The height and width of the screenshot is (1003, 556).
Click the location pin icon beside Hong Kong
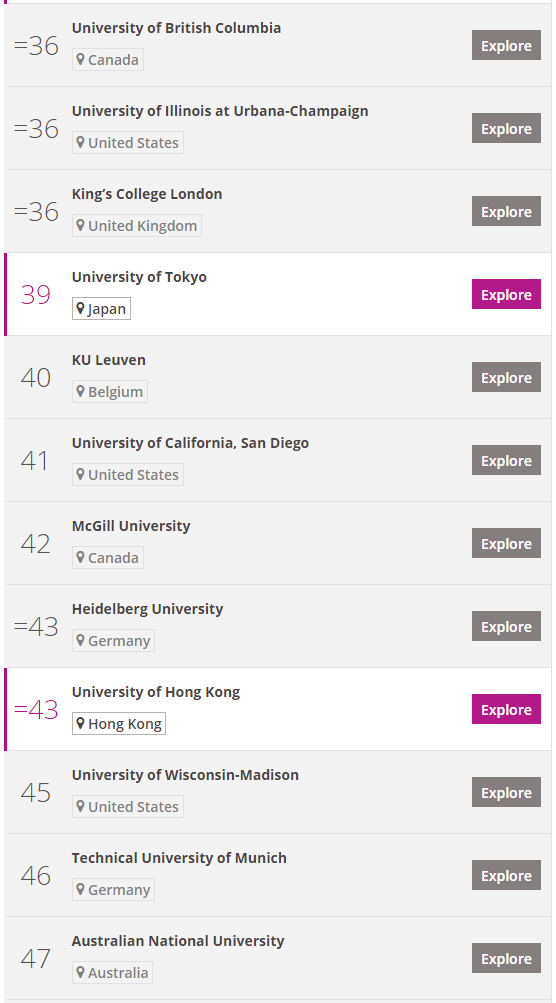81,723
